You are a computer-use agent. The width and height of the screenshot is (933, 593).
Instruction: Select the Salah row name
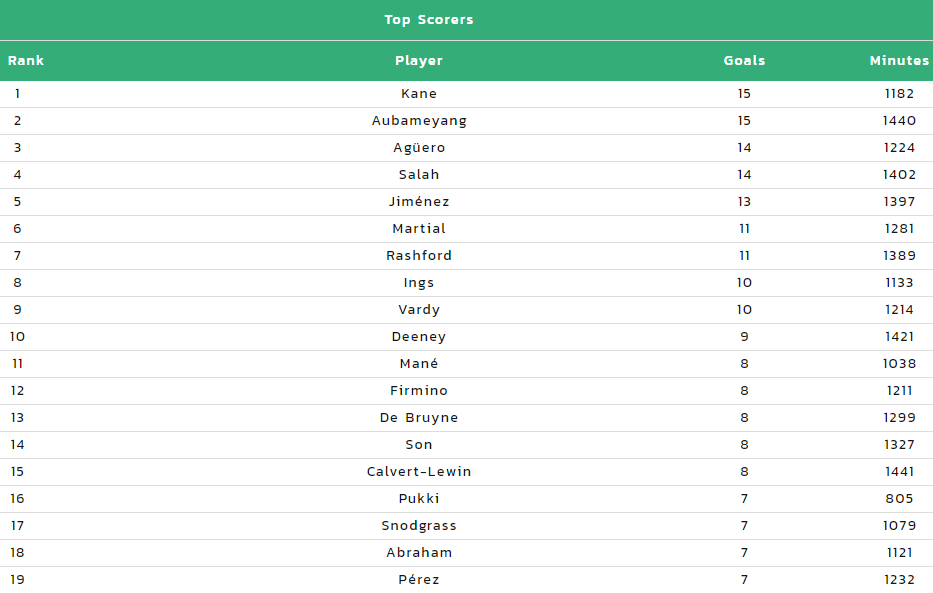click(x=419, y=174)
